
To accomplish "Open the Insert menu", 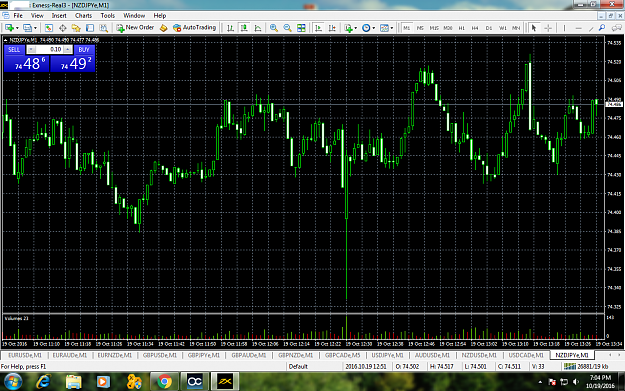I will click(x=59, y=16).
